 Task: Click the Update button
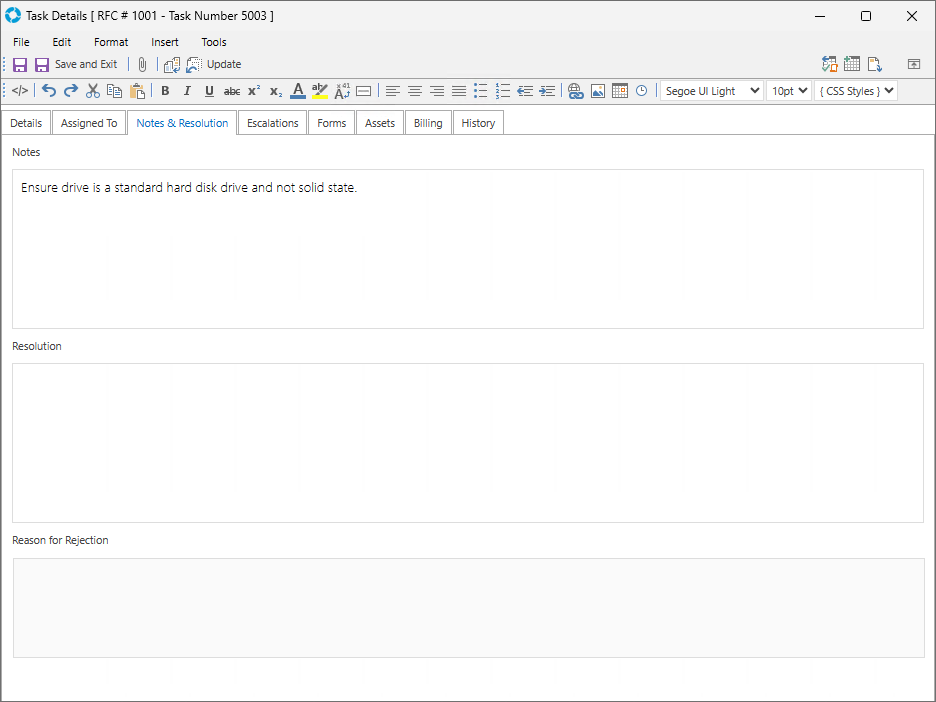[x=214, y=64]
